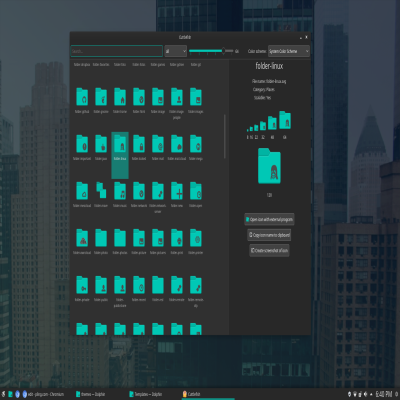Expand the Color scheme combo box

[x=289, y=51]
